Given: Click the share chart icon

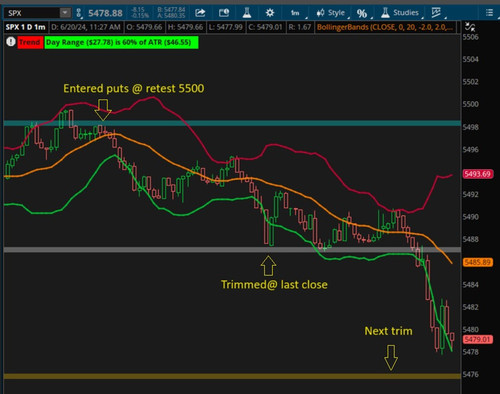Looking at the screenshot, I should tap(200, 13).
